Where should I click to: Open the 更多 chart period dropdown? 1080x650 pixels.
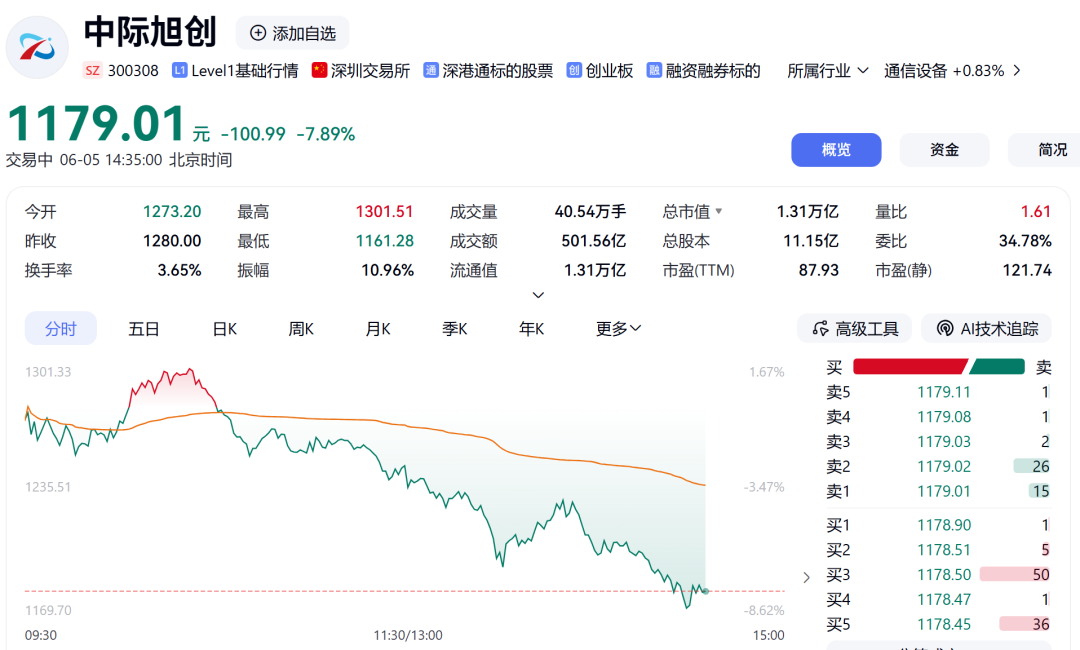coord(618,328)
